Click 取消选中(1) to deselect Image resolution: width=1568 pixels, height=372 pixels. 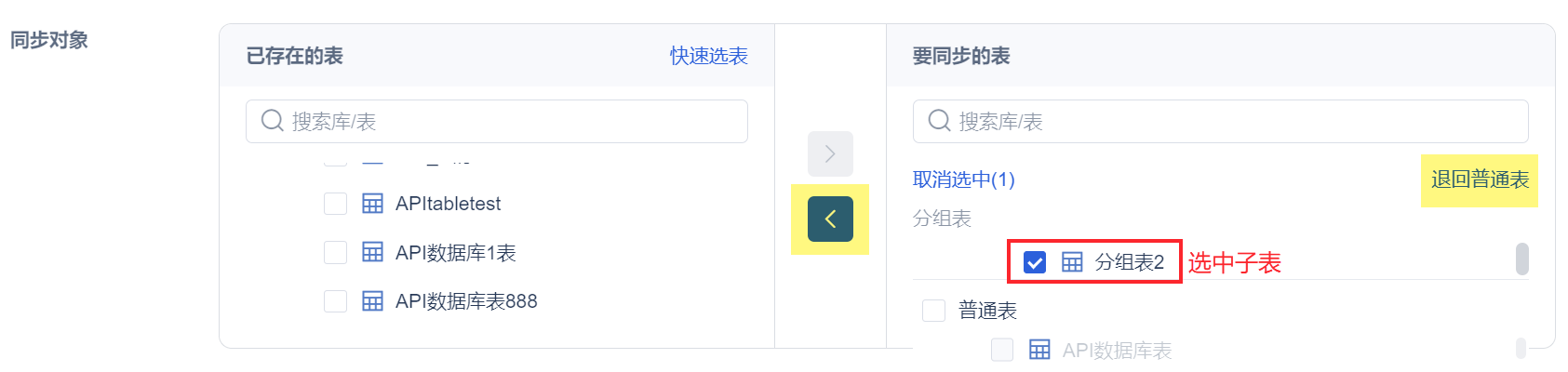tap(963, 179)
